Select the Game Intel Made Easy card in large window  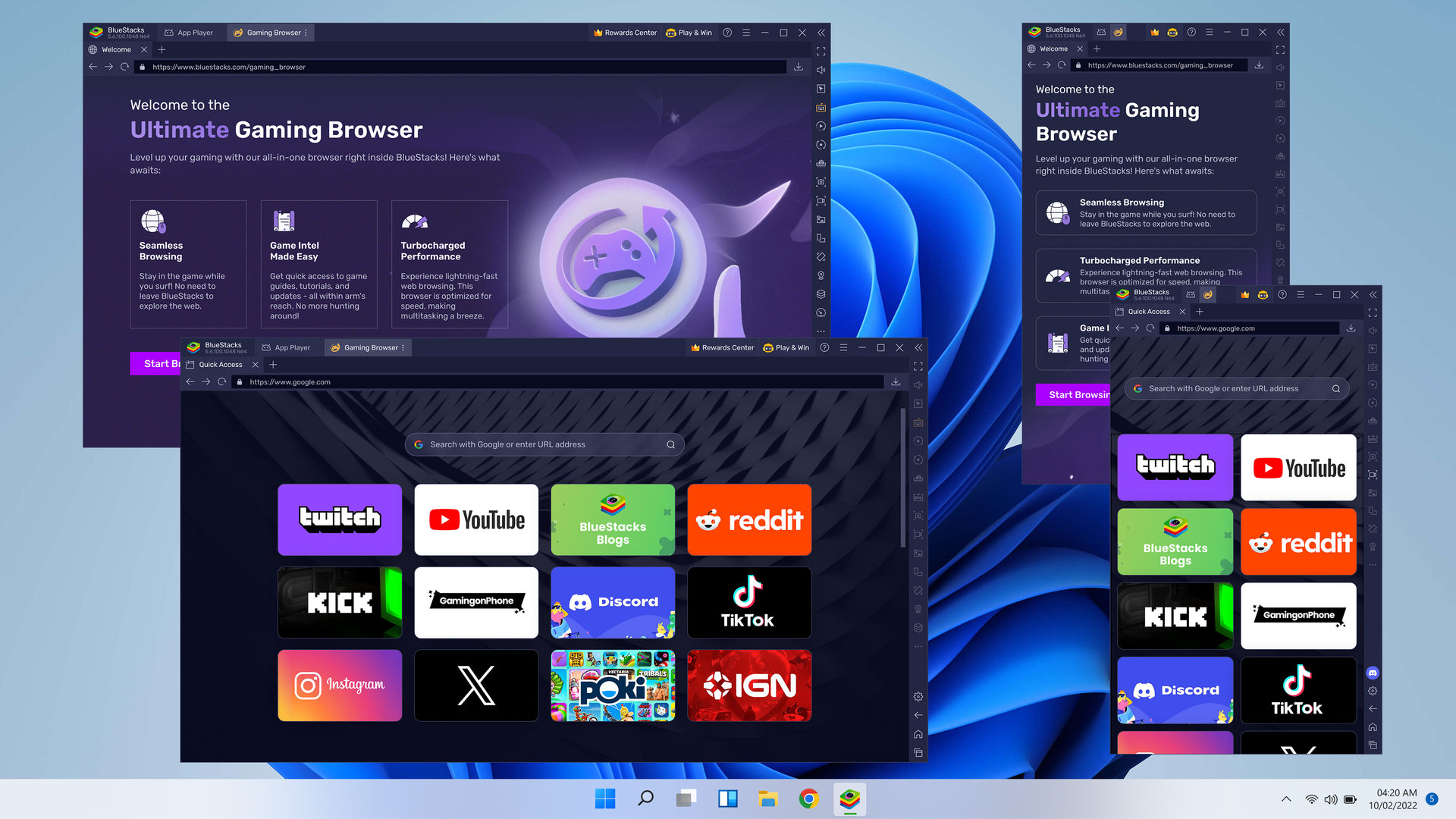(318, 264)
